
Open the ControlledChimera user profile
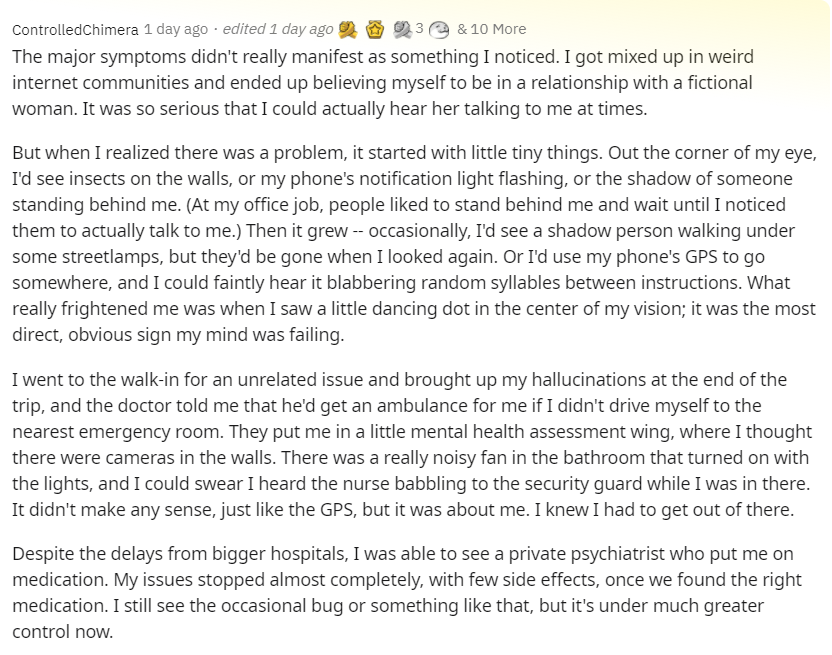click(75, 30)
